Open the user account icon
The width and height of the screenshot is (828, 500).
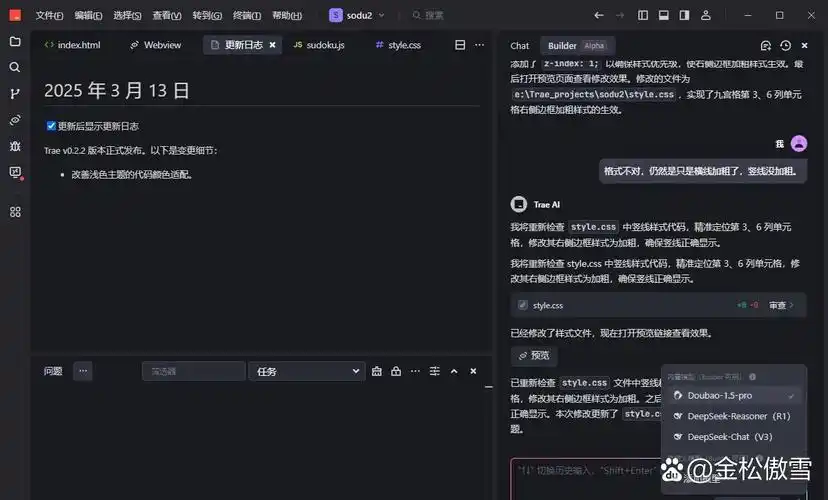click(x=705, y=15)
